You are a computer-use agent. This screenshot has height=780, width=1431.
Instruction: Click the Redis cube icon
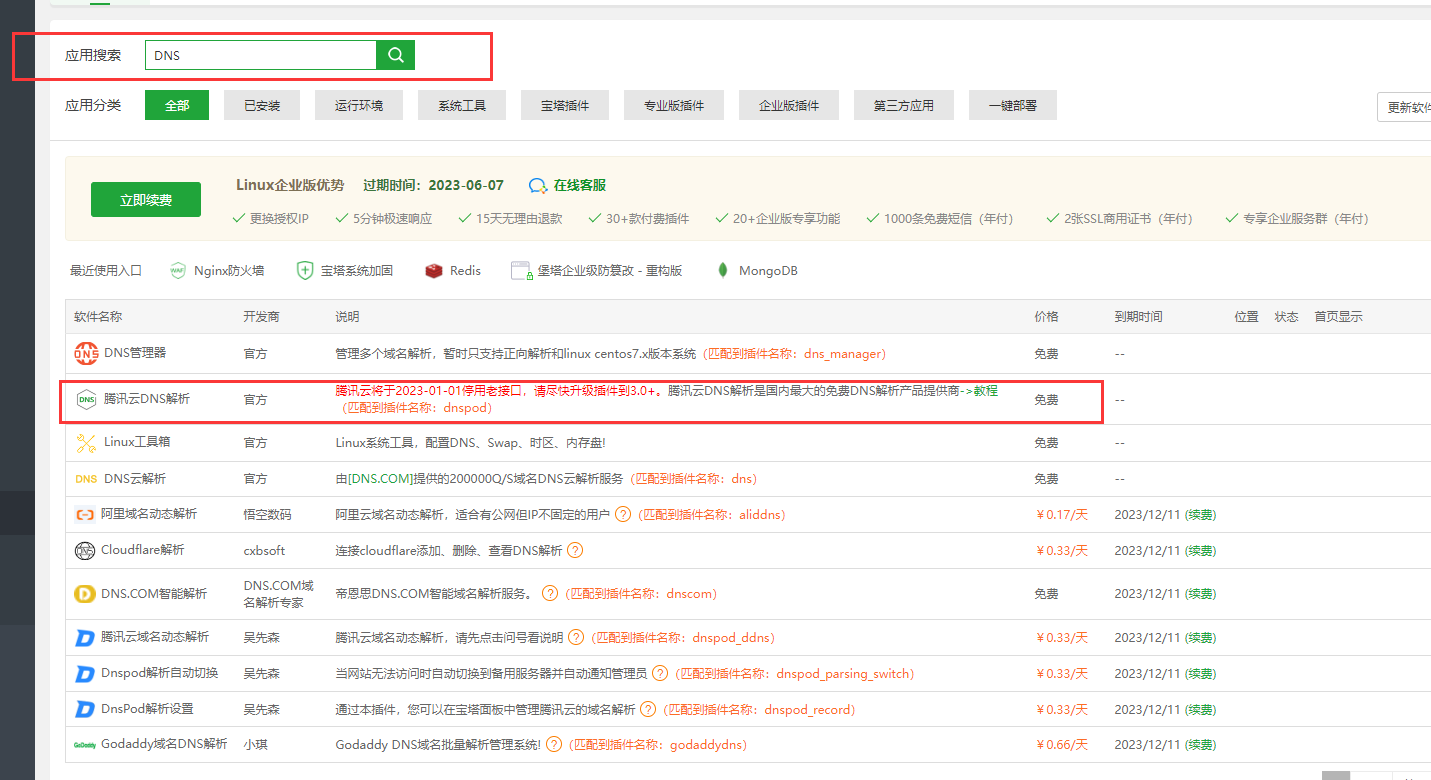click(433, 271)
